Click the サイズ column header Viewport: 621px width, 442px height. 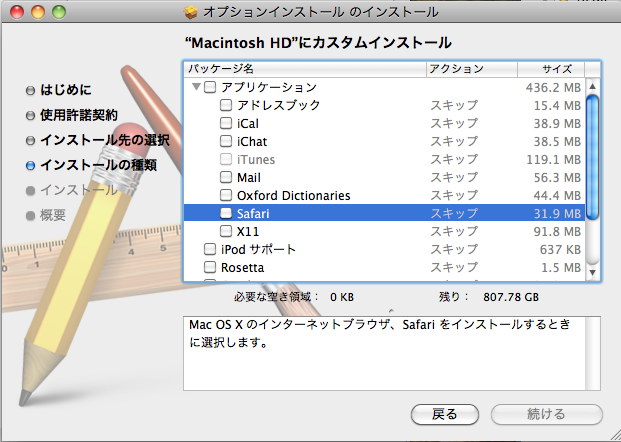551,69
